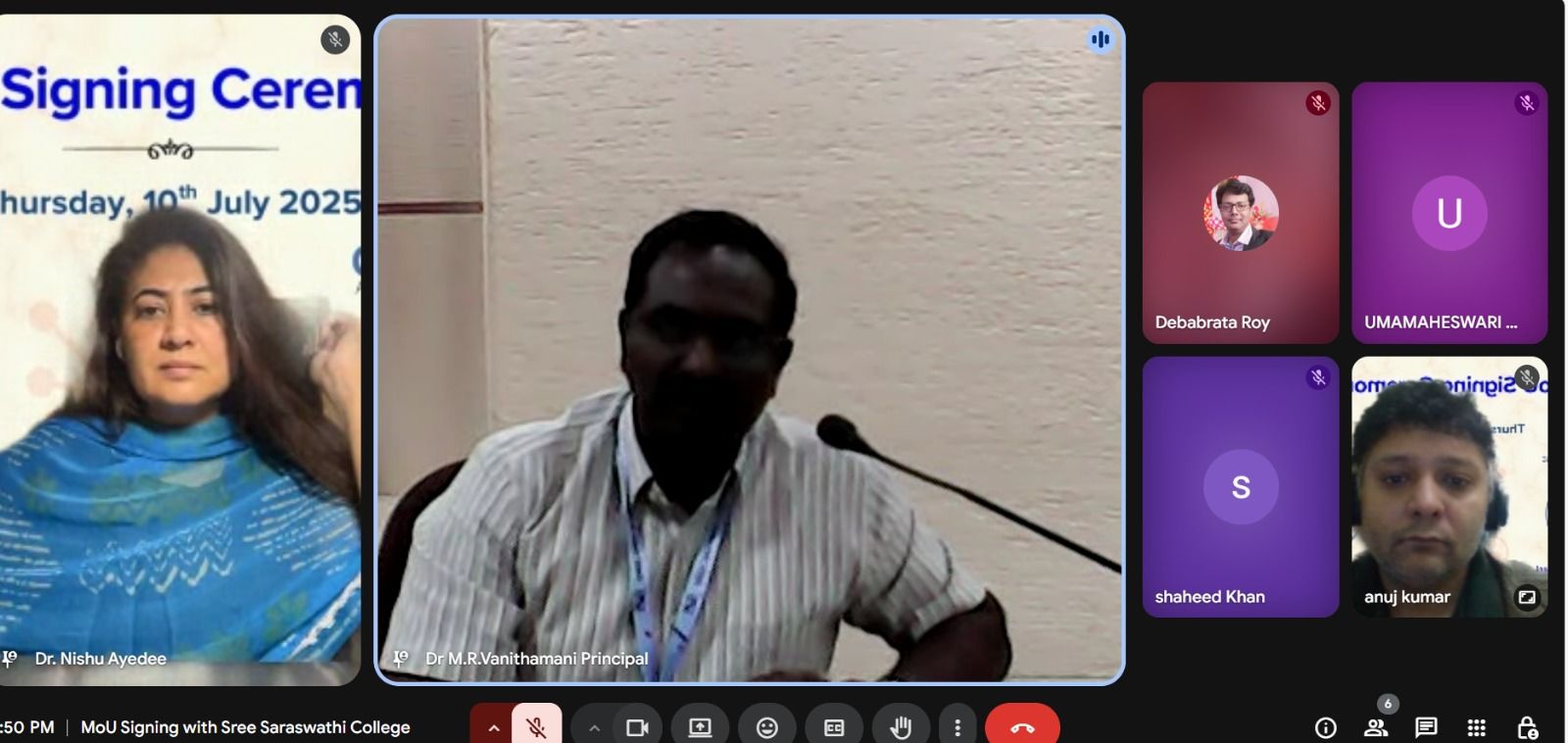Click the letter S avatar circle
Image resolution: width=1568 pixels, height=743 pixels.
coord(1241,487)
